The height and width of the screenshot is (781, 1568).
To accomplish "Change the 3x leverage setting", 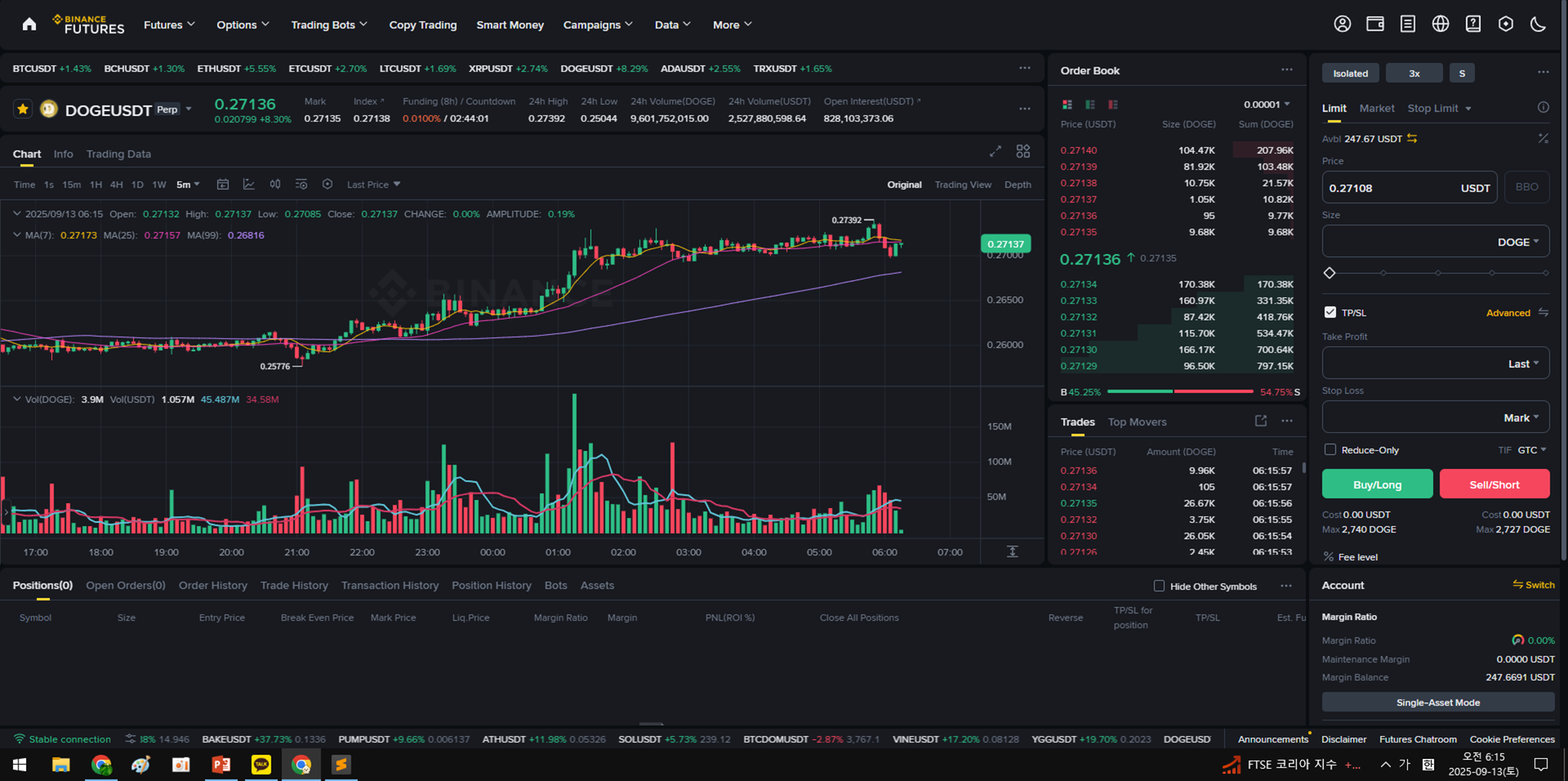I will coord(1414,73).
